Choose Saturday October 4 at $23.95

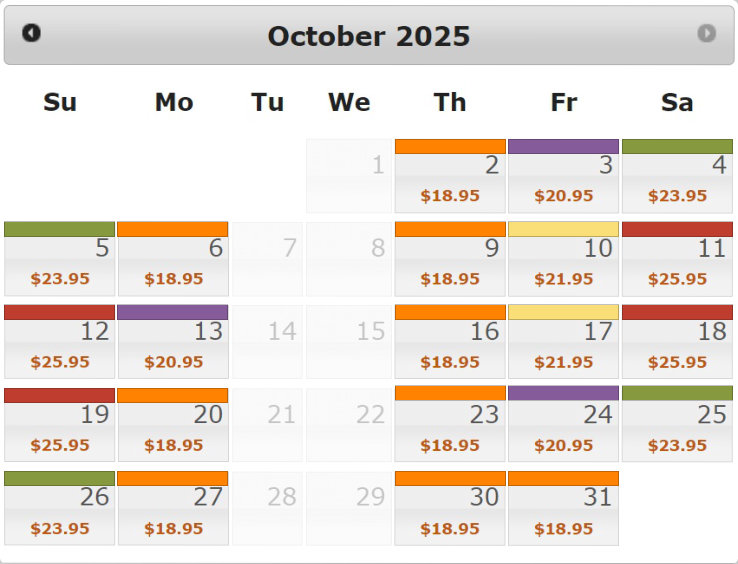pos(677,176)
